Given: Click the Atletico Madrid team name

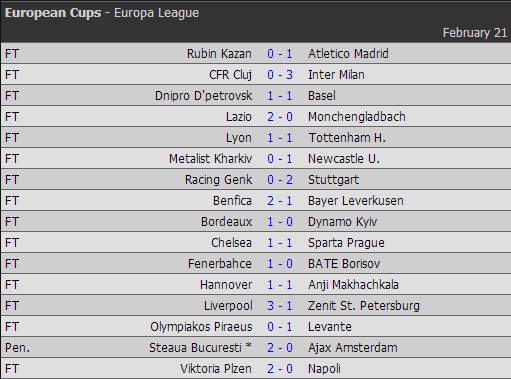Looking at the screenshot, I should [x=348, y=54].
